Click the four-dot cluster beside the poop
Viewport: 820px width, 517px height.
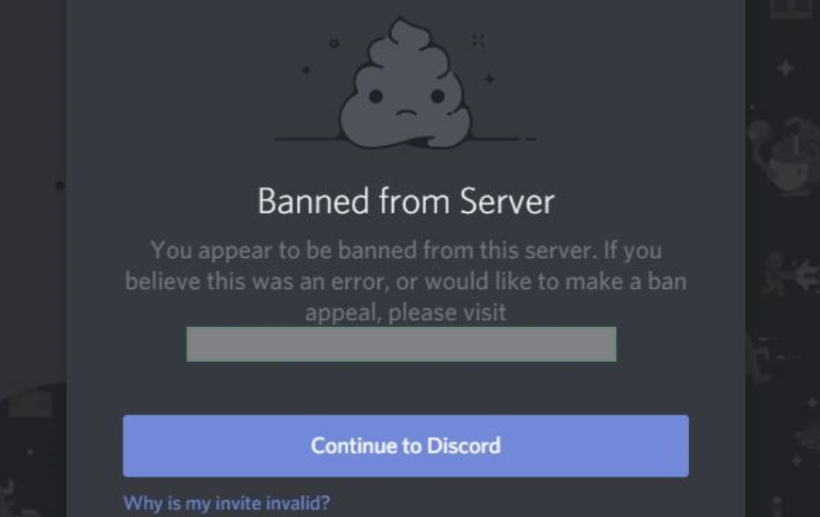478,40
